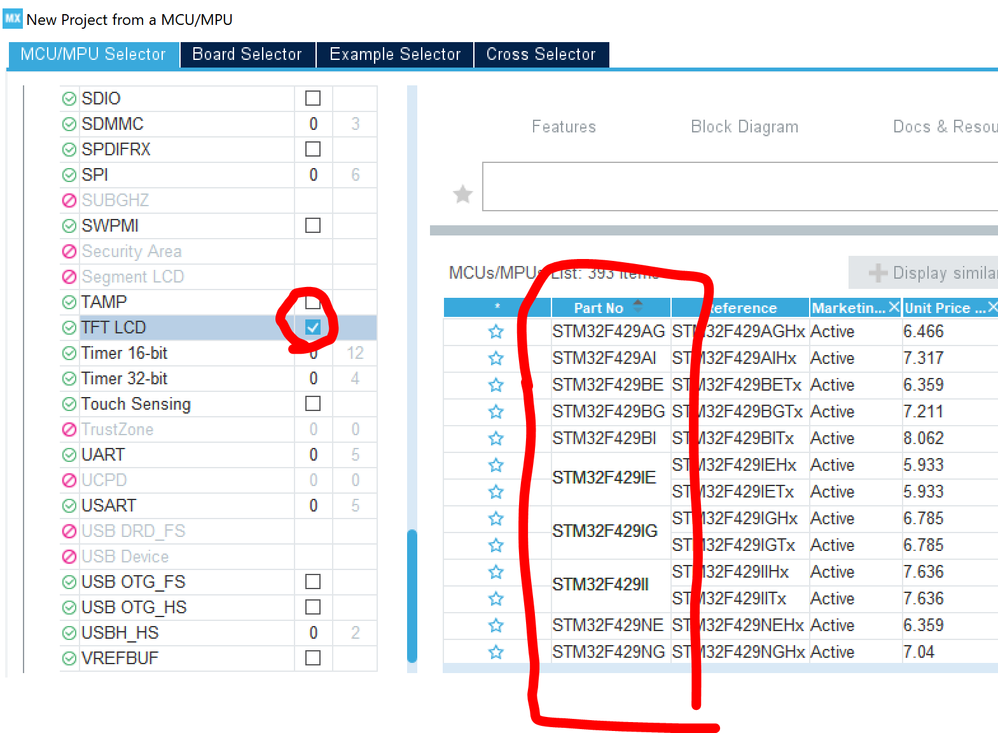Image resolution: width=998 pixels, height=733 pixels.
Task: Enable the Touch Sensing checkbox
Action: (x=313, y=403)
